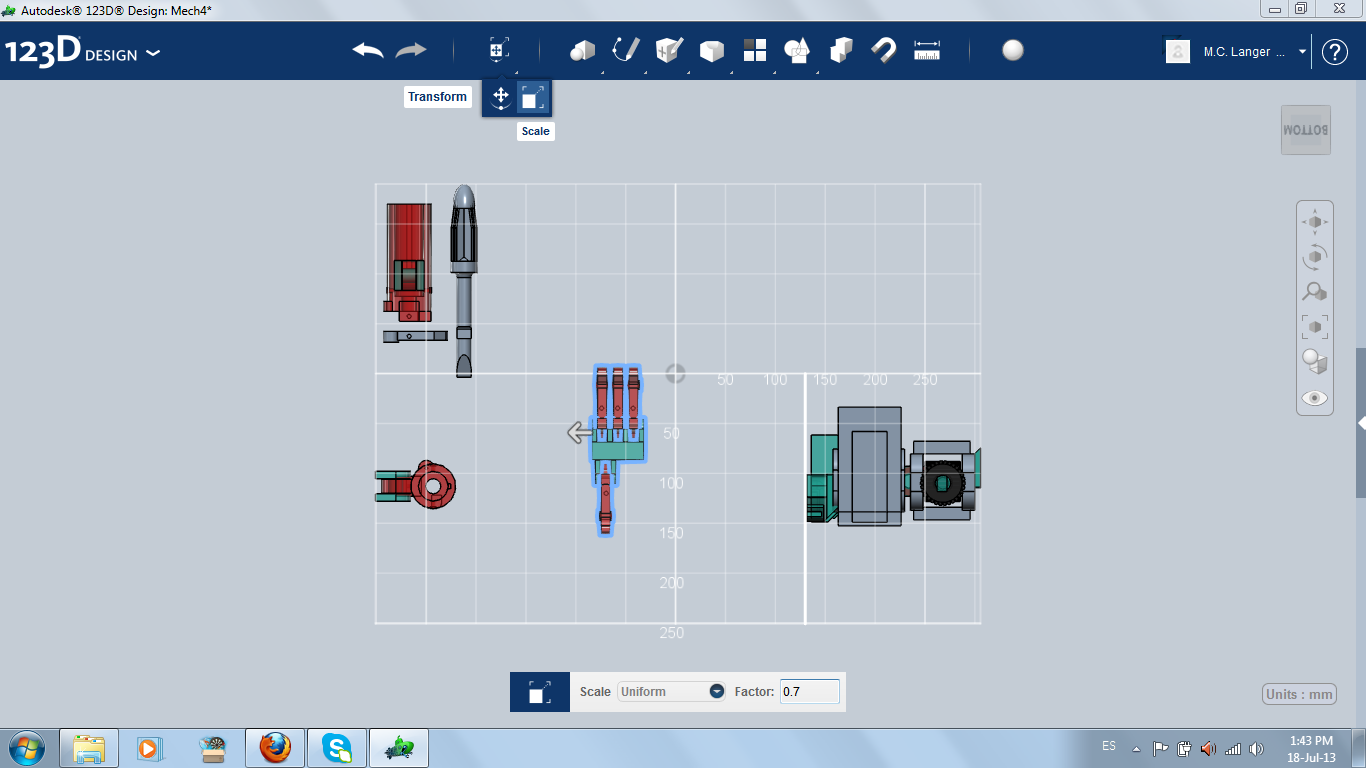The width and height of the screenshot is (1366, 768).
Task: Open the Grouping tool
Action: pyautogui.click(x=797, y=50)
